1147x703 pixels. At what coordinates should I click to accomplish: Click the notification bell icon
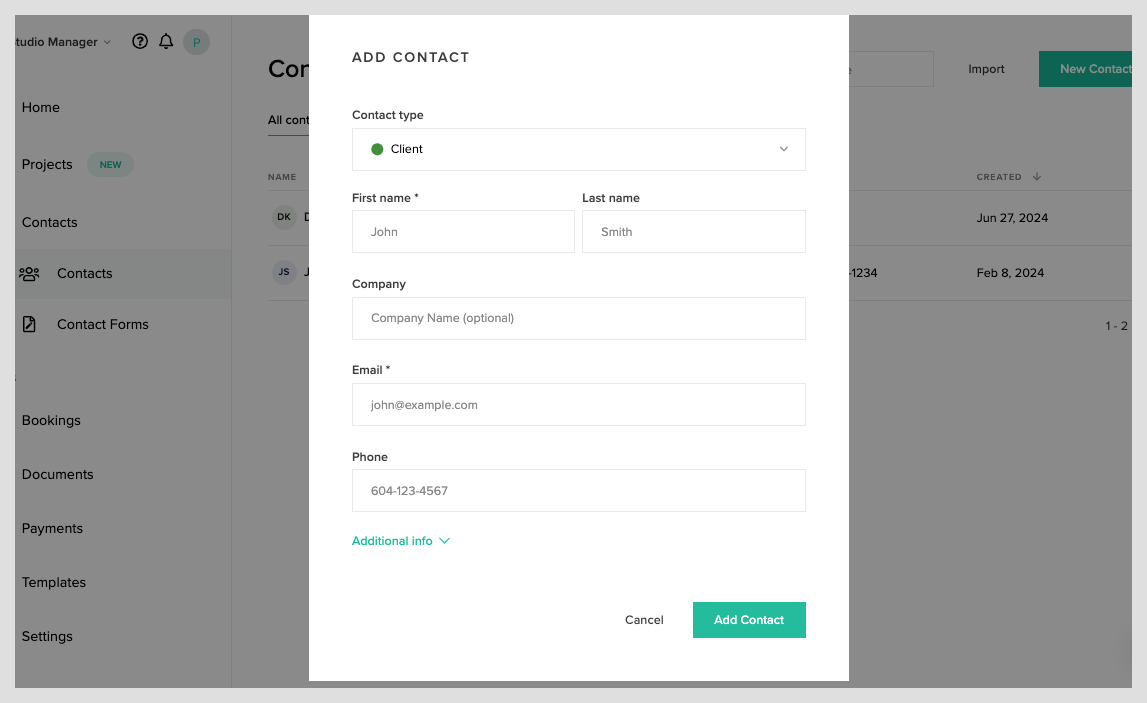[x=166, y=41]
